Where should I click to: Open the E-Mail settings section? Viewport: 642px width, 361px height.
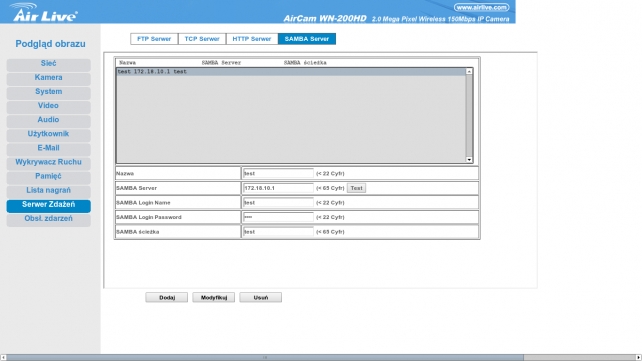pyautogui.click(x=48, y=149)
